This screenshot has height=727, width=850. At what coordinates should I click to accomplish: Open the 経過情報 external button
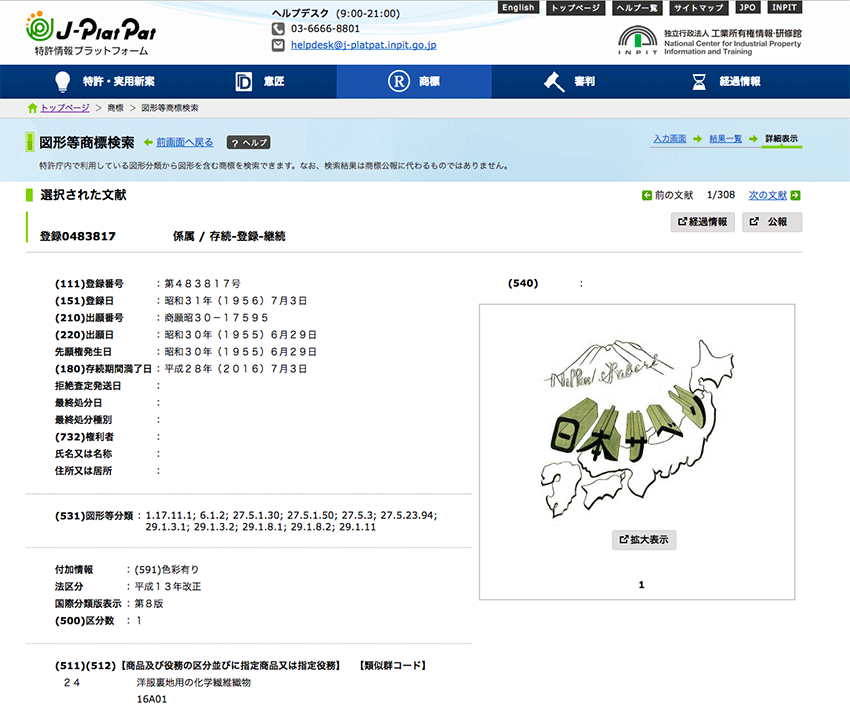point(703,222)
